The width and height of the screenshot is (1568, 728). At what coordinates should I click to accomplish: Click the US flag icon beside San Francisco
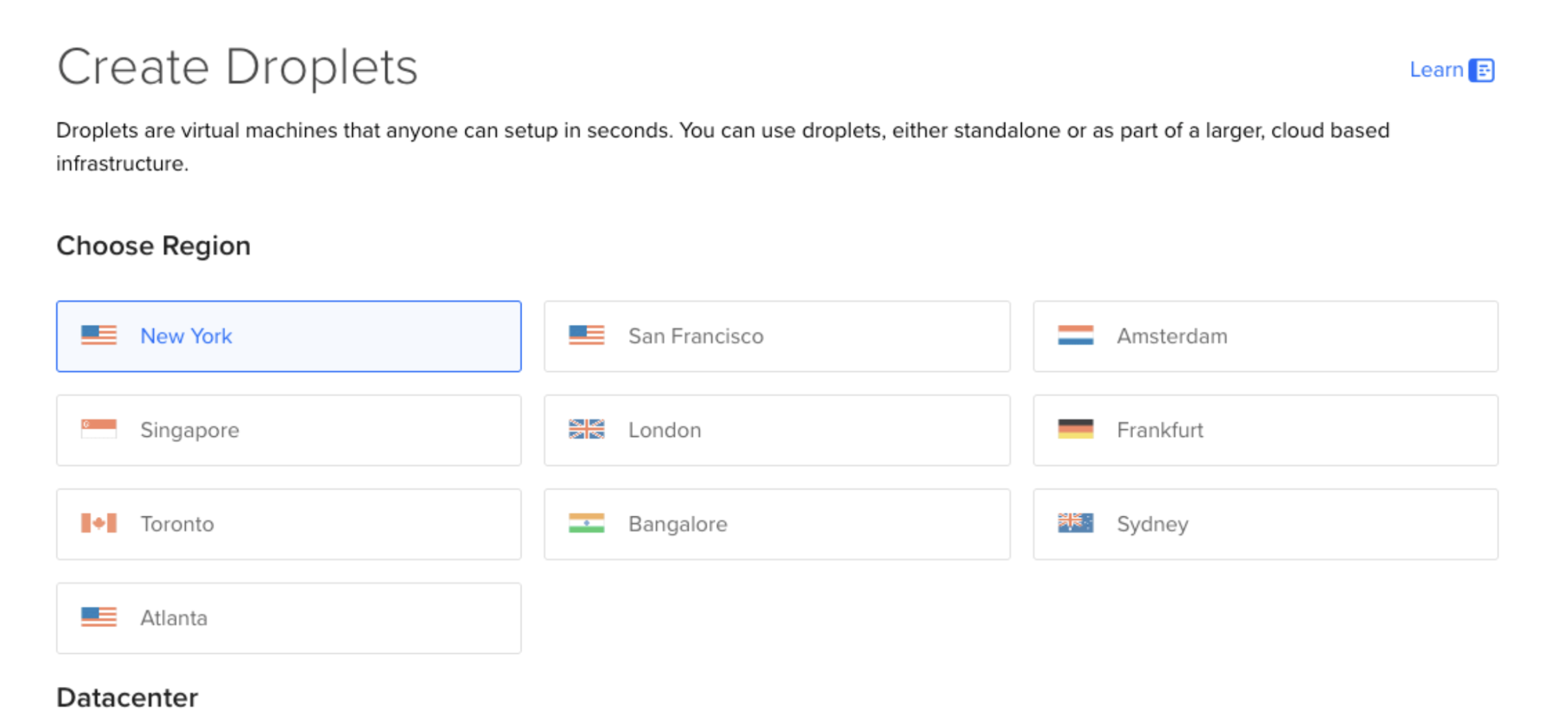point(586,336)
